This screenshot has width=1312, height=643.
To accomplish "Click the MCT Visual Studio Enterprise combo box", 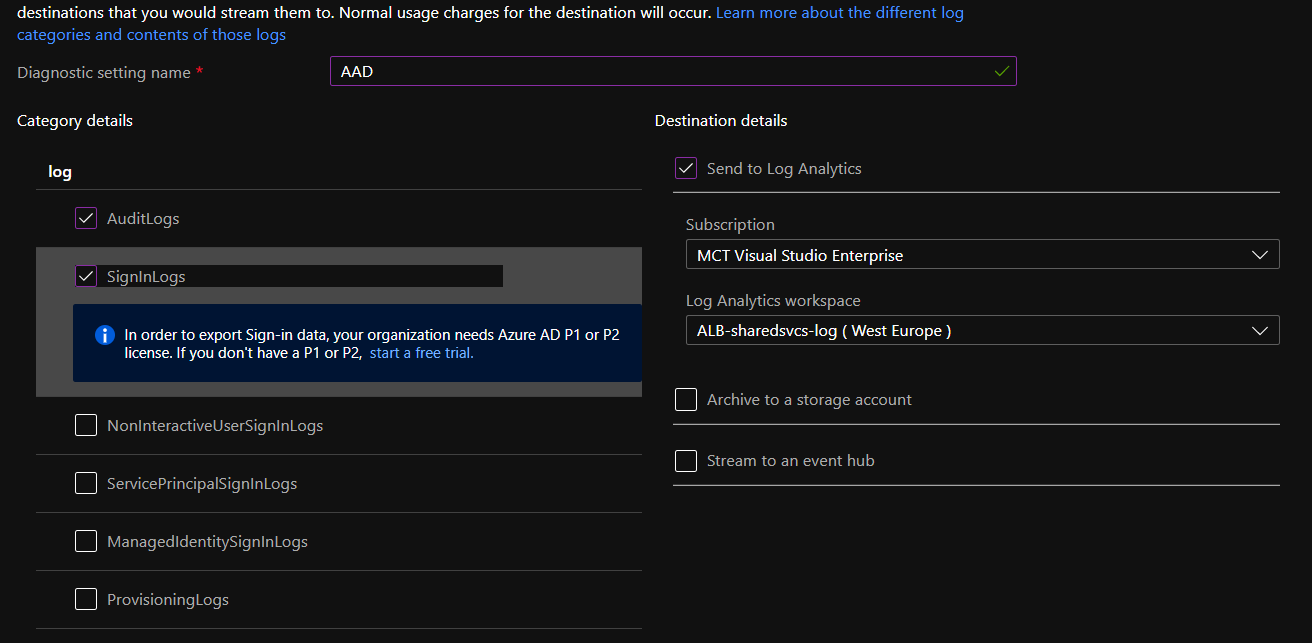I will (981, 254).
